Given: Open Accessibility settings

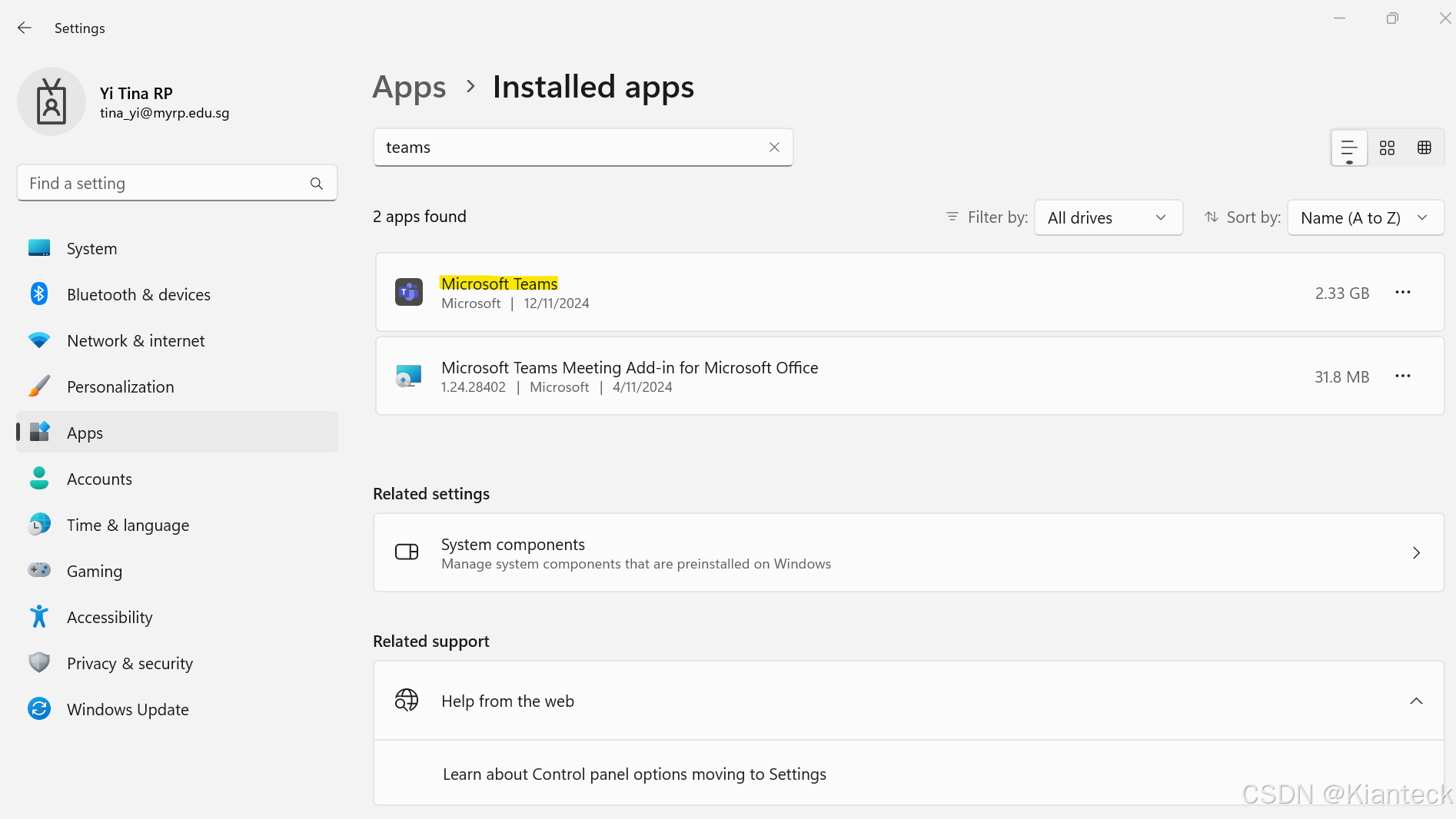Looking at the screenshot, I should click(x=177, y=617).
